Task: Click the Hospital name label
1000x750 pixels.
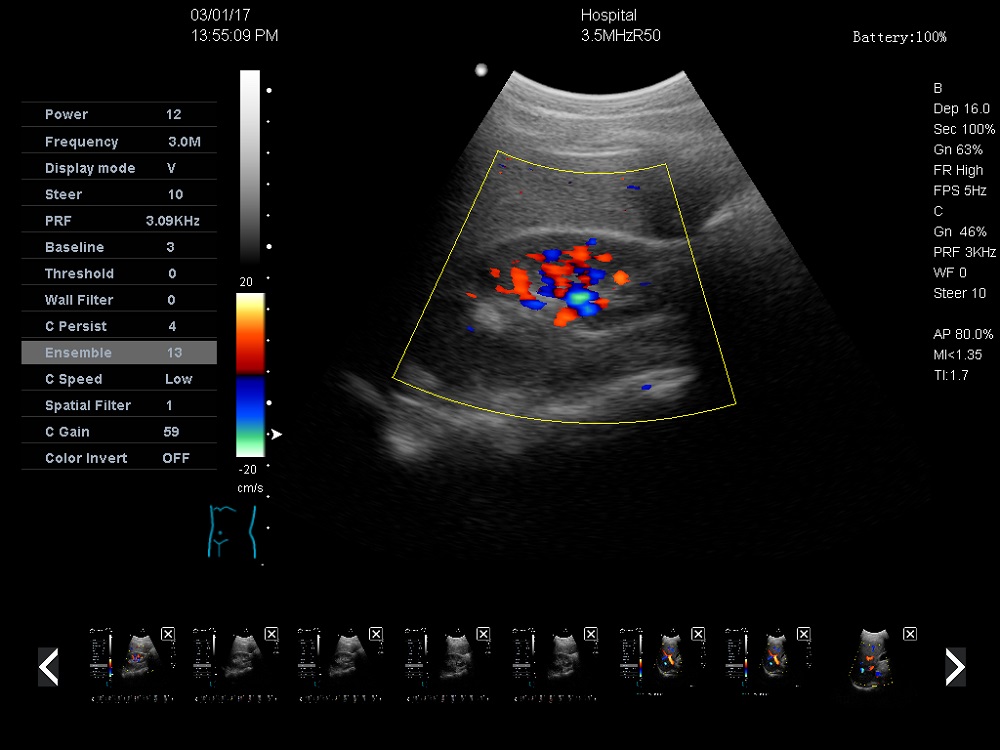Action: (608, 15)
